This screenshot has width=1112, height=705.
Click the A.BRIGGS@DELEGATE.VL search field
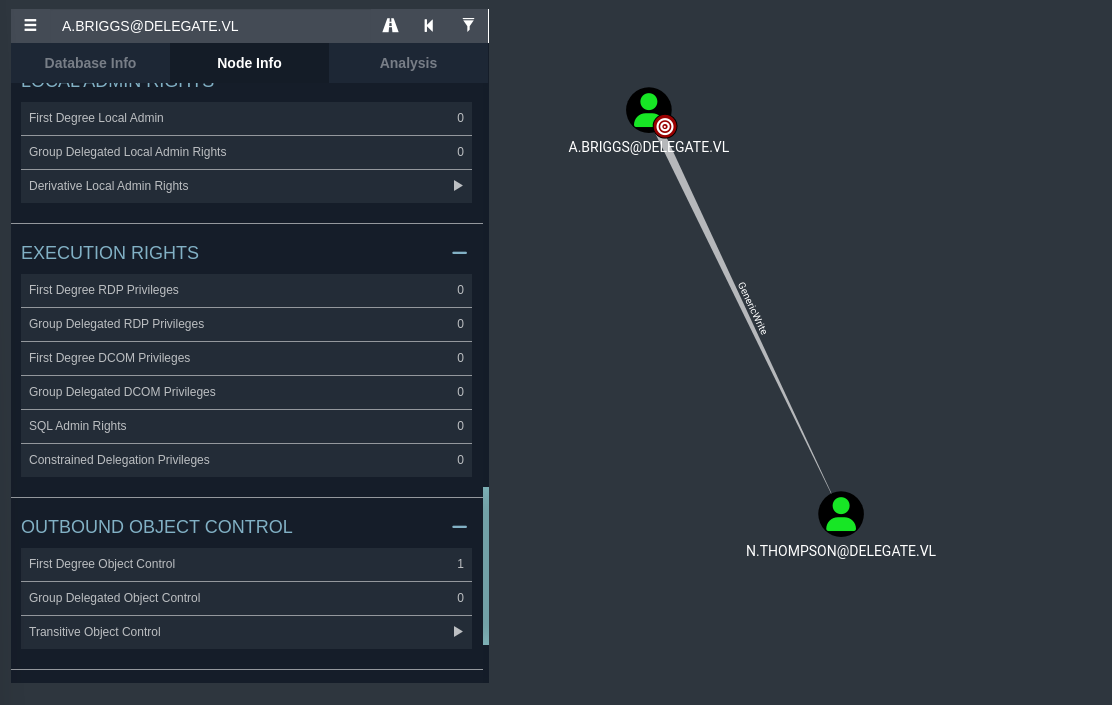pyautogui.click(x=210, y=26)
